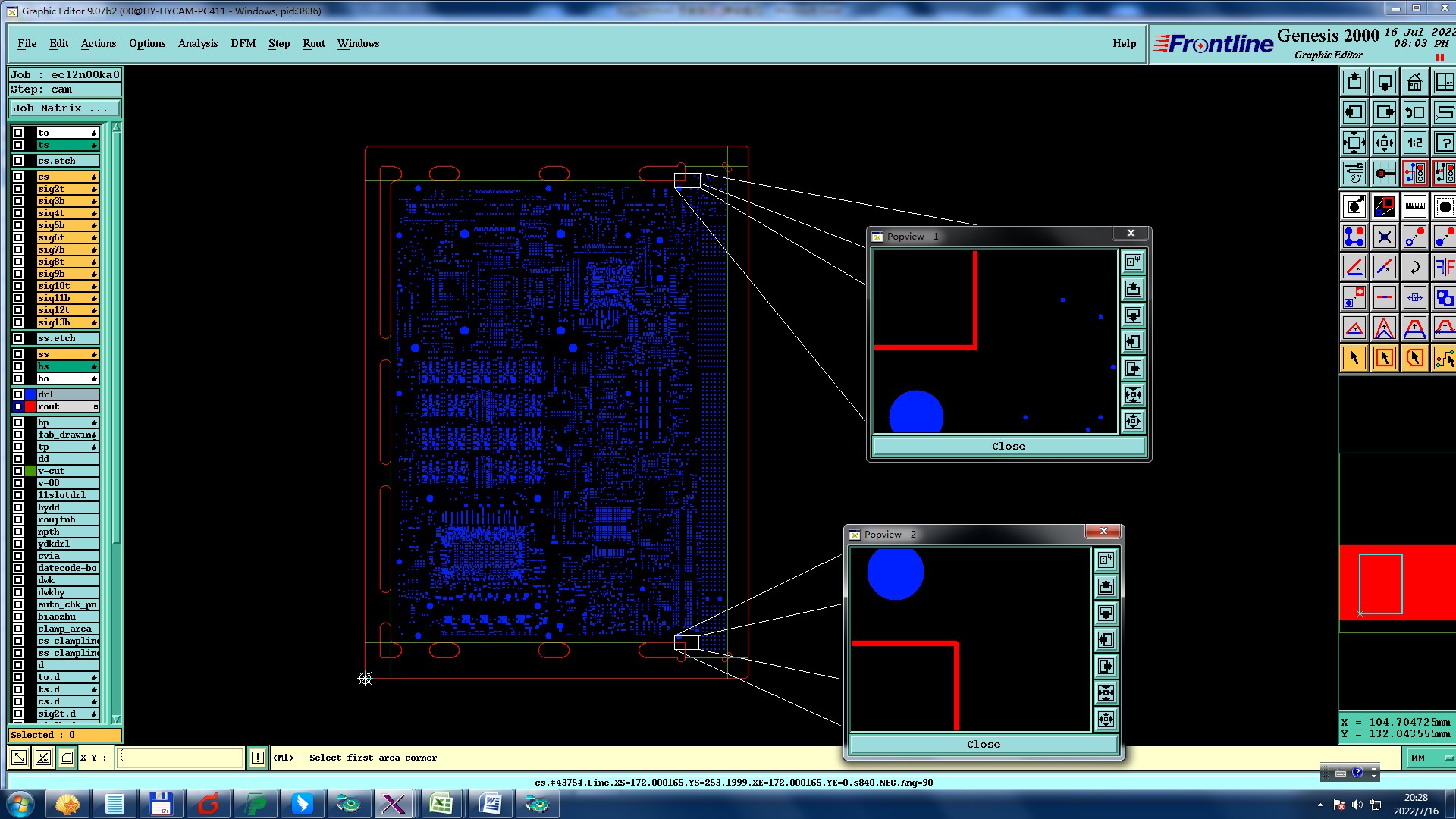
Task: Click the Home view icon in toolbar
Action: coord(1414,82)
